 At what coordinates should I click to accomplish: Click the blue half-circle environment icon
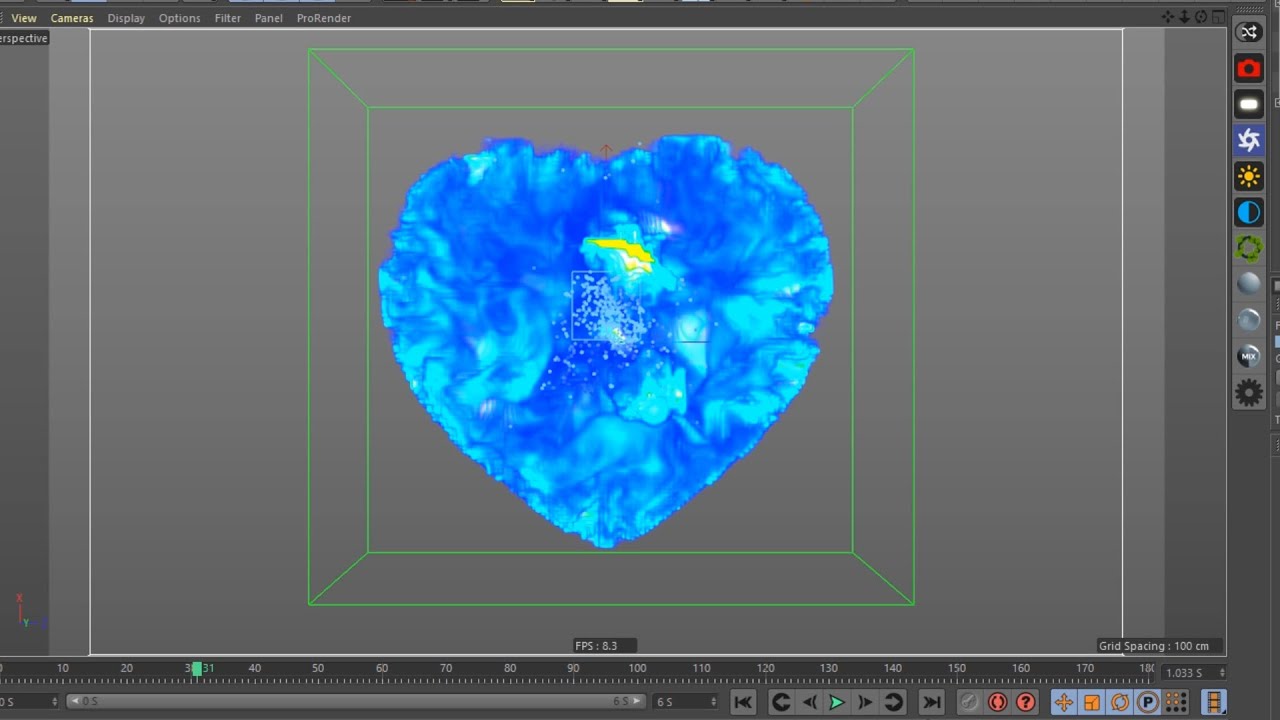[x=1249, y=212]
